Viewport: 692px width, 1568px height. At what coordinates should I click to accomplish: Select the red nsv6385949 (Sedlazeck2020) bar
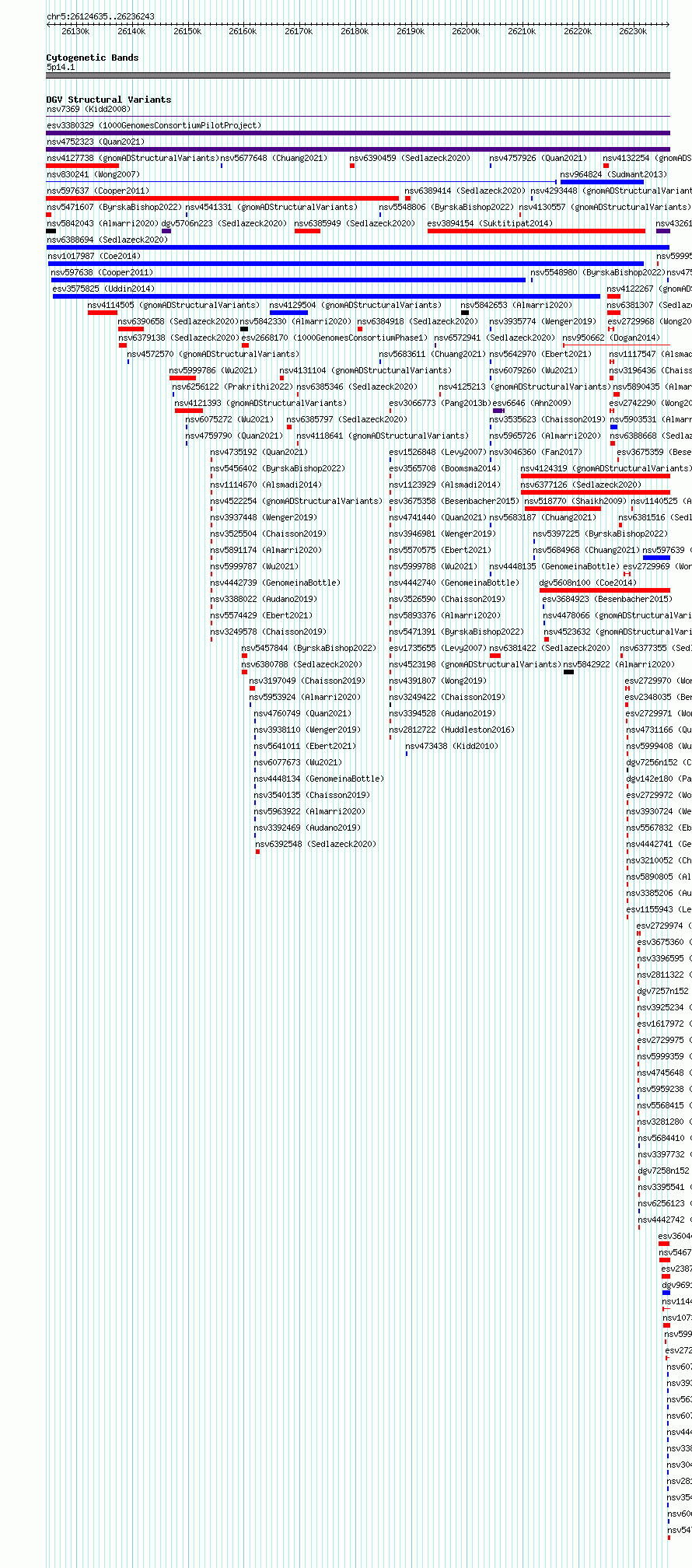[307, 231]
